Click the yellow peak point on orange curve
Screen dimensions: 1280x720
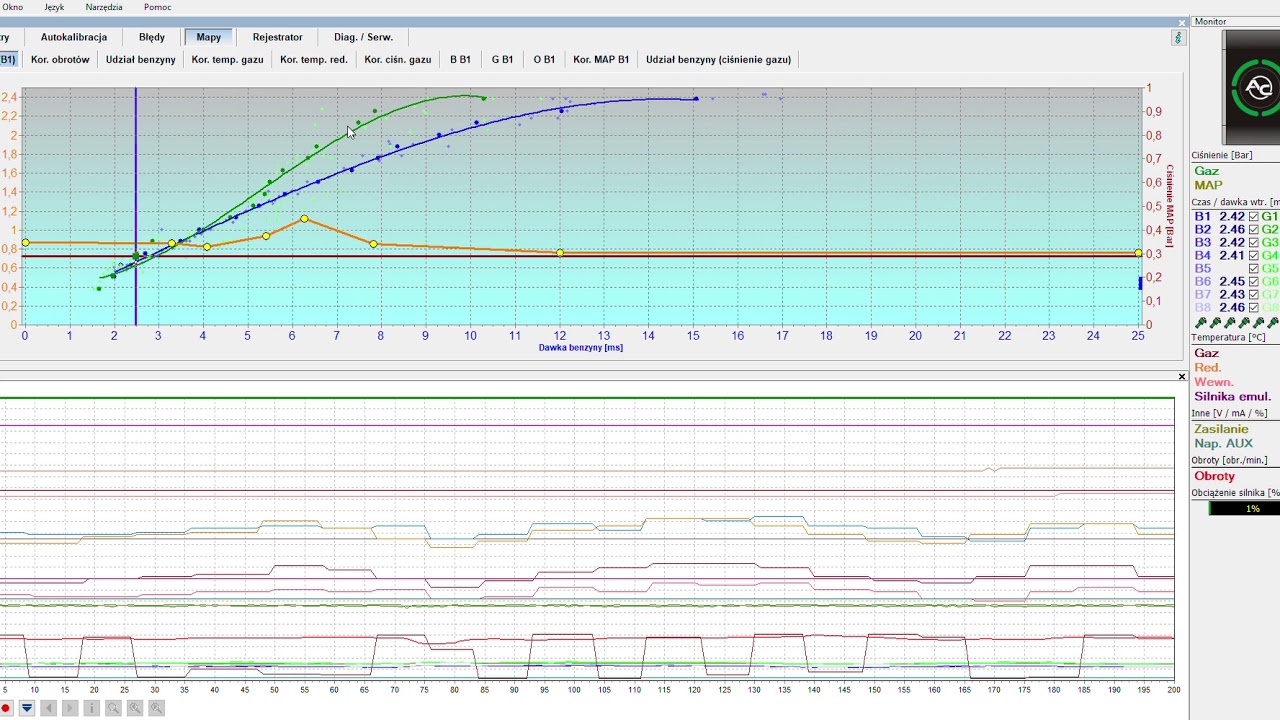click(x=305, y=219)
